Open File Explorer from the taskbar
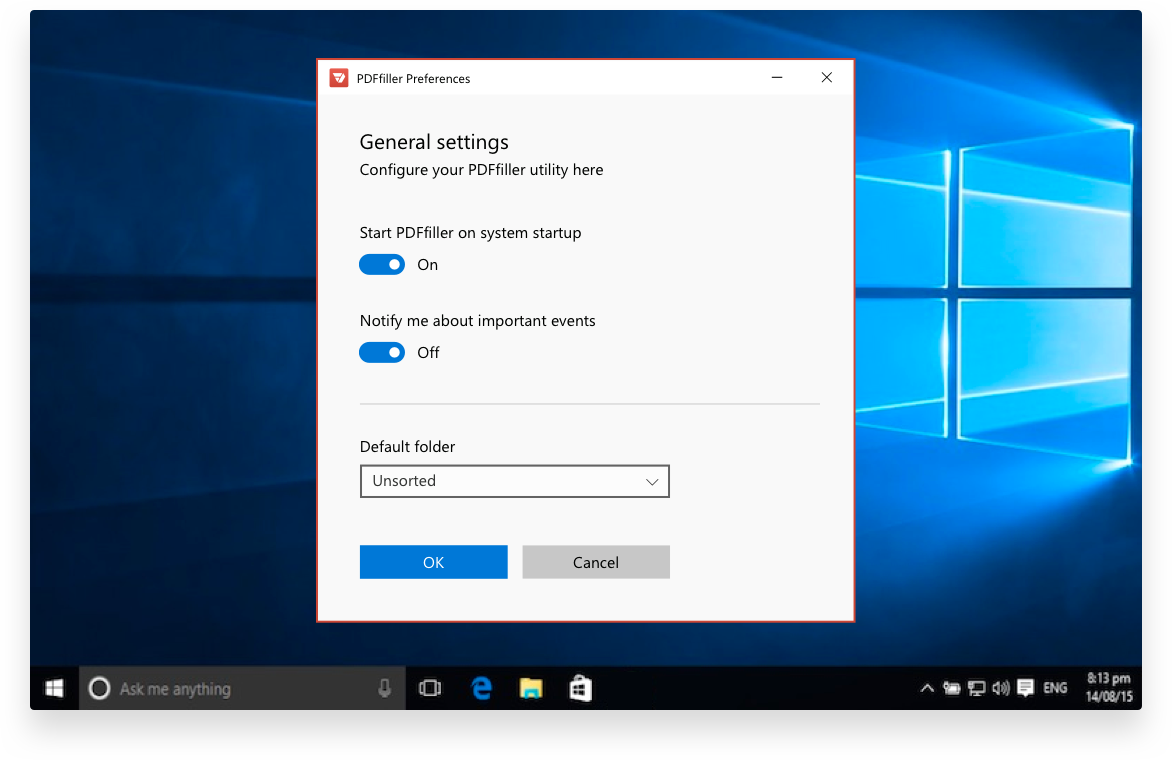Screen dimensions: 1172x760 pyautogui.click(x=531, y=688)
